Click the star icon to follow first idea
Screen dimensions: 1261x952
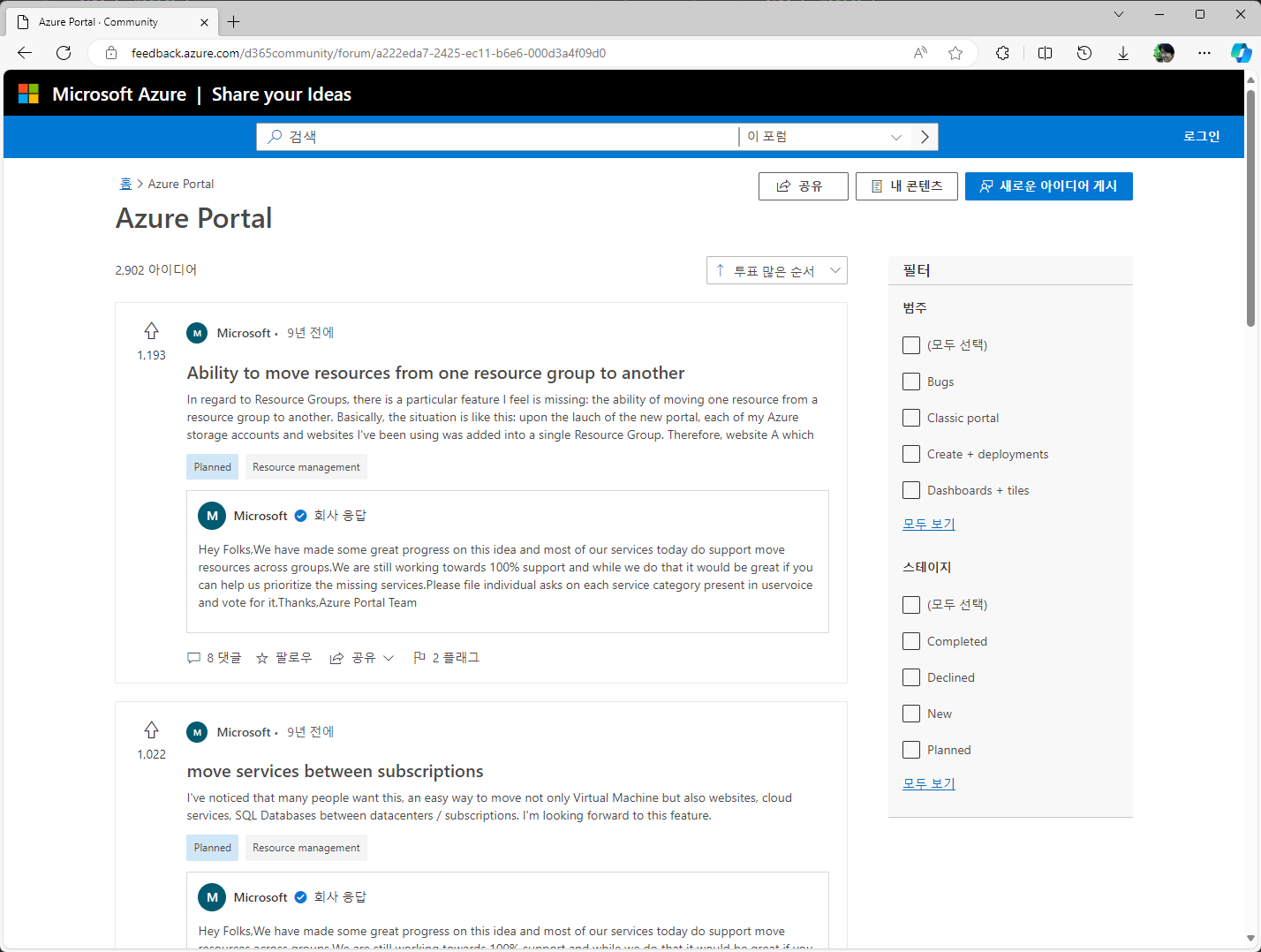coord(262,658)
